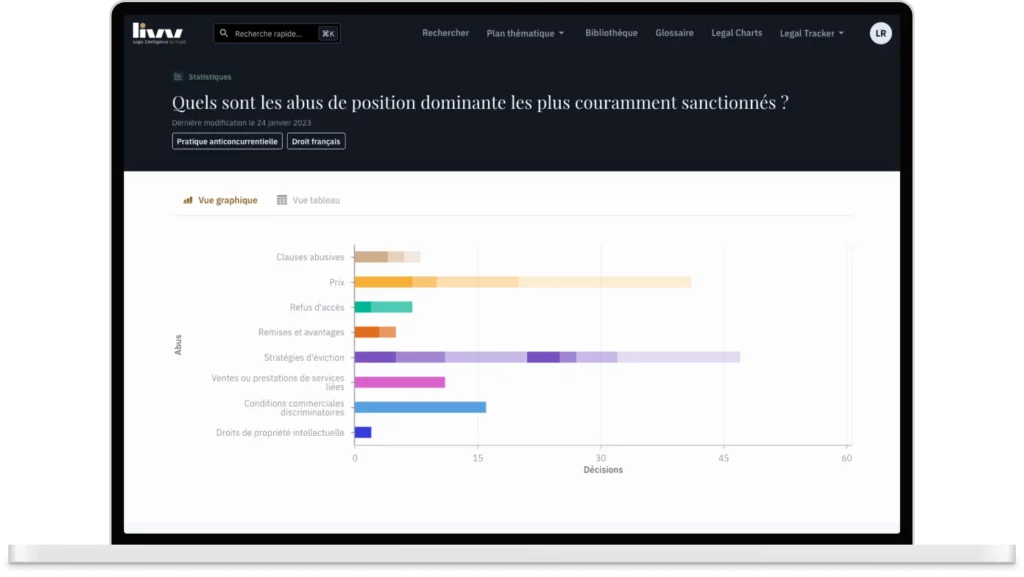Click the dark blue Droits de propriété intellectuelle bar

pos(363,432)
